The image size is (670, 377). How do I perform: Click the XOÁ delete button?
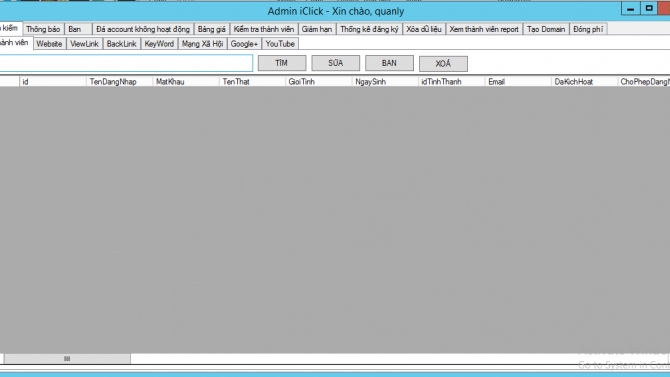pyautogui.click(x=443, y=64)
